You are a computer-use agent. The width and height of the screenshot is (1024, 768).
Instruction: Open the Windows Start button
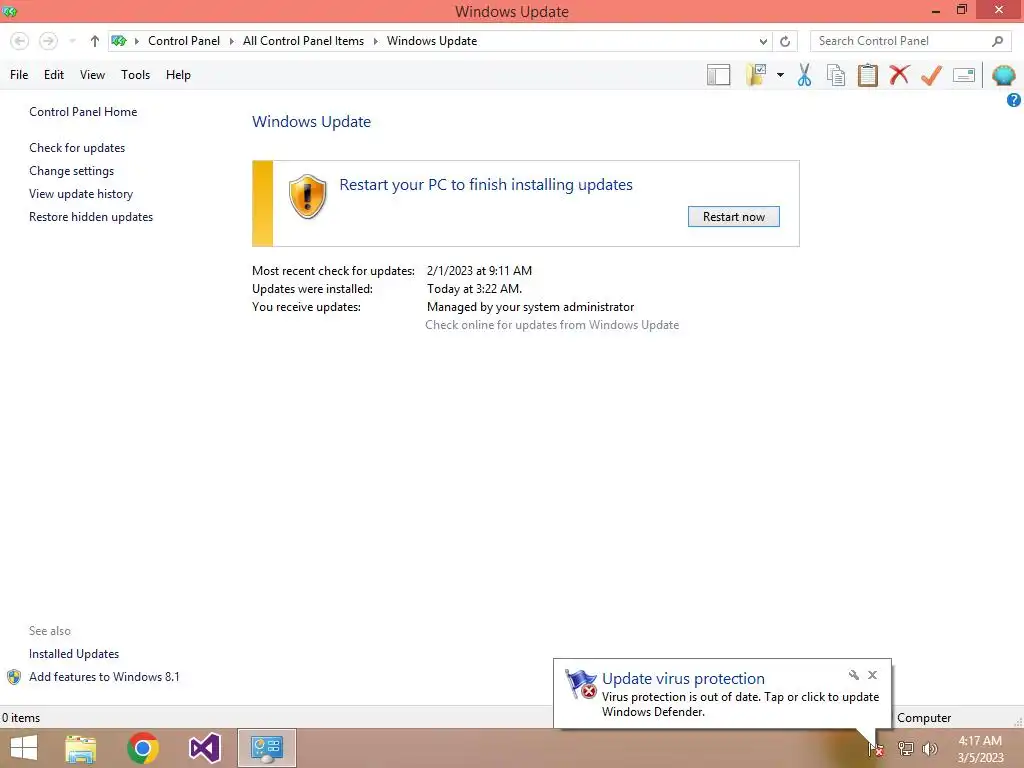24,748
